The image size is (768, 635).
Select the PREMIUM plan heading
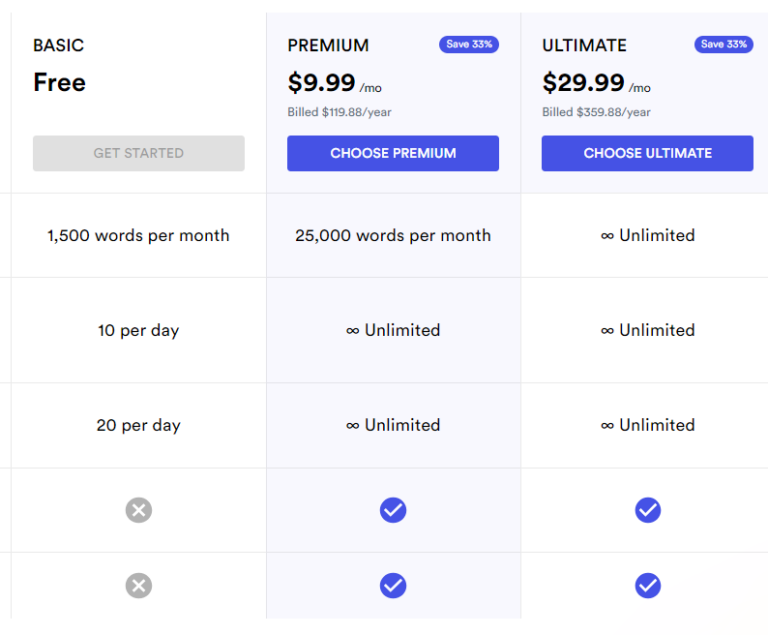[328, 45]
